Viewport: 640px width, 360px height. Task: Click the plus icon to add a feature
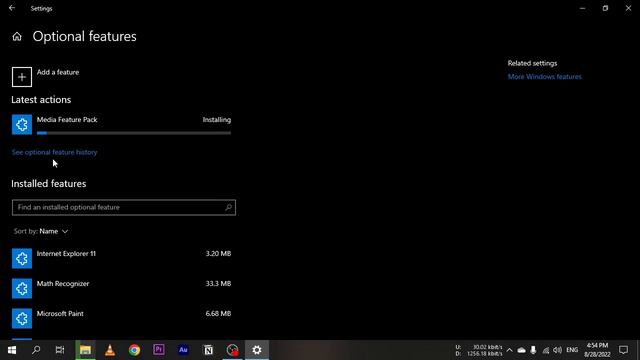click(22, 77)
